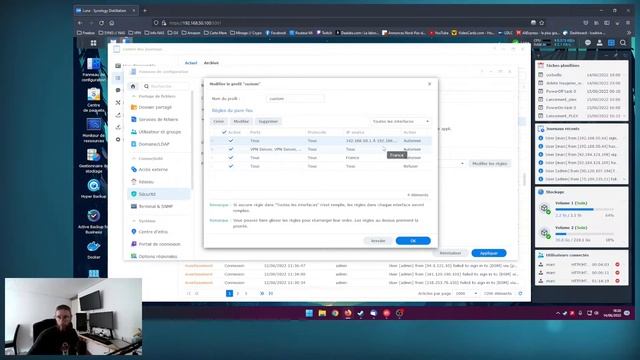Open Domaine/LDAP item
The width and height of the screenshot is (640, 360).
click(154, 144)
